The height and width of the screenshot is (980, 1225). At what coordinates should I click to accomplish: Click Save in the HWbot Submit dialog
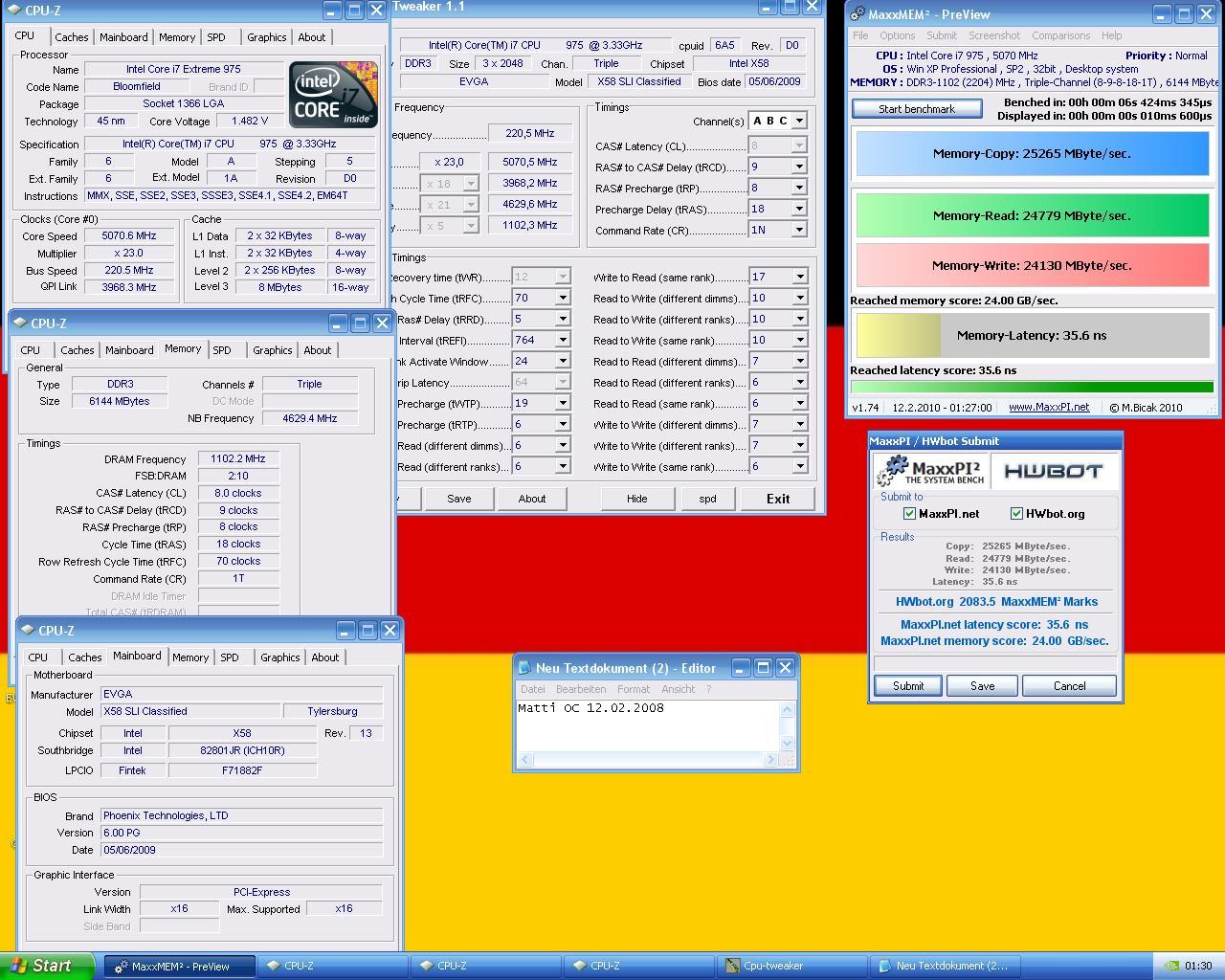tap(982, 686)
